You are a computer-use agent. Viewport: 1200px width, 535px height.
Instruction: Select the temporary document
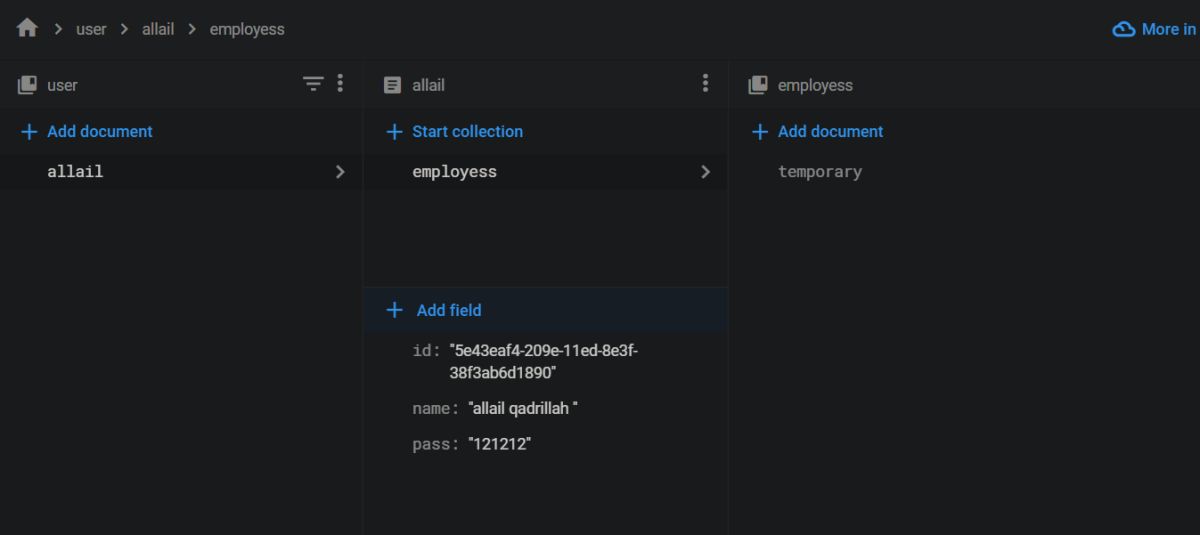pos(820,172)
